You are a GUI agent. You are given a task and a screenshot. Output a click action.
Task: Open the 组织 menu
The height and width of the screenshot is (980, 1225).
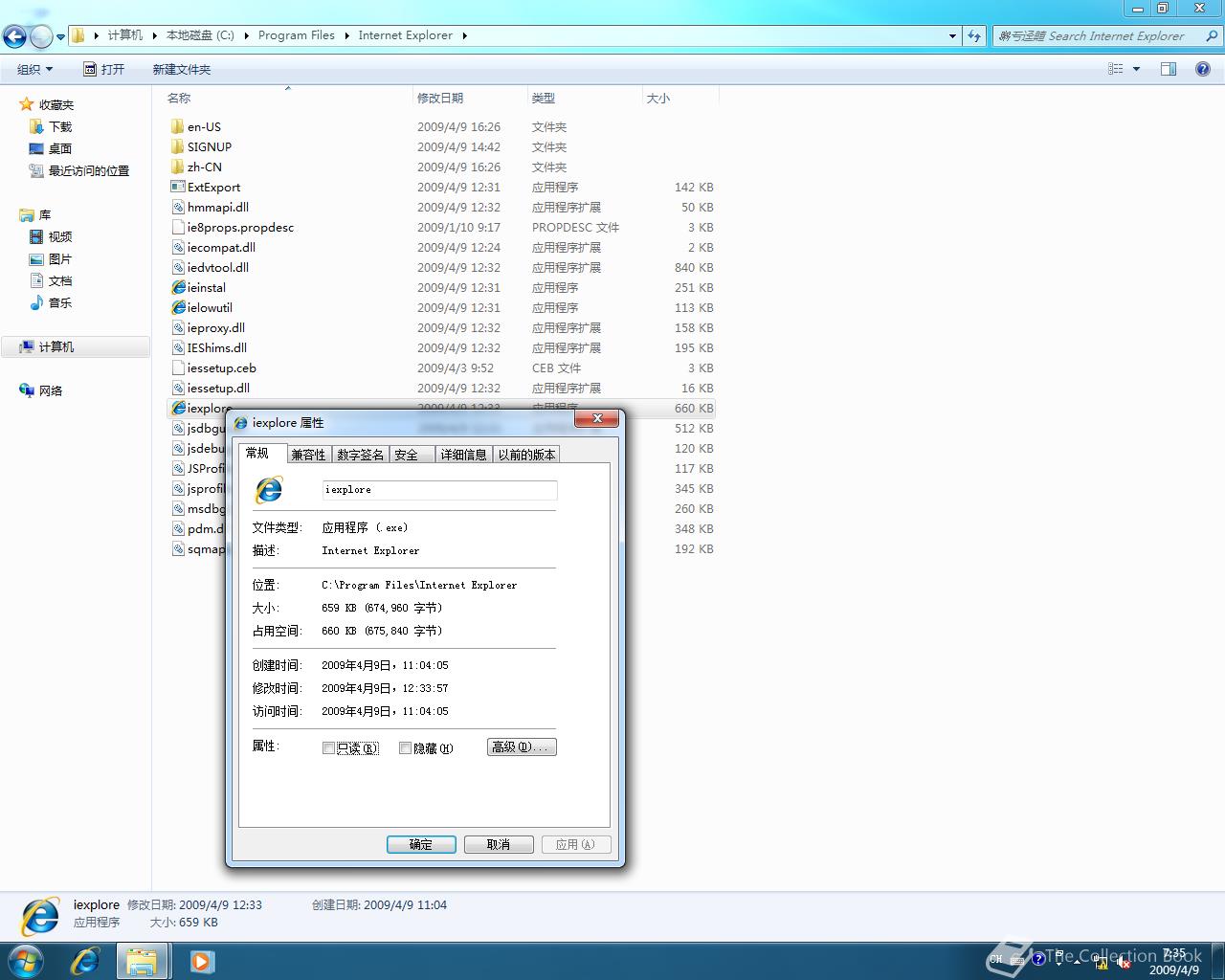click(35, 69)
